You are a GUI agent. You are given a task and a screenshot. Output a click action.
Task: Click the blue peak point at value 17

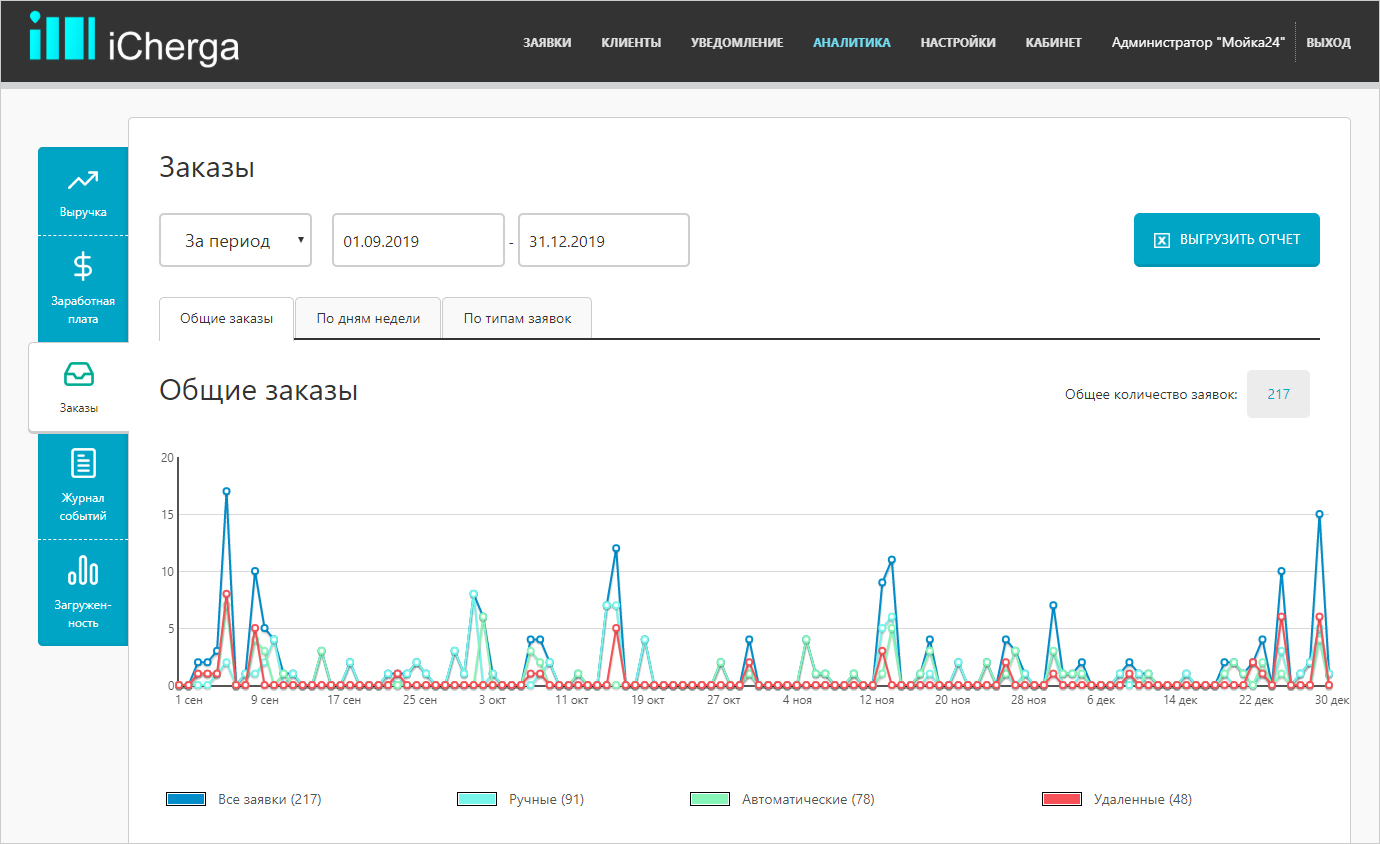226,491
